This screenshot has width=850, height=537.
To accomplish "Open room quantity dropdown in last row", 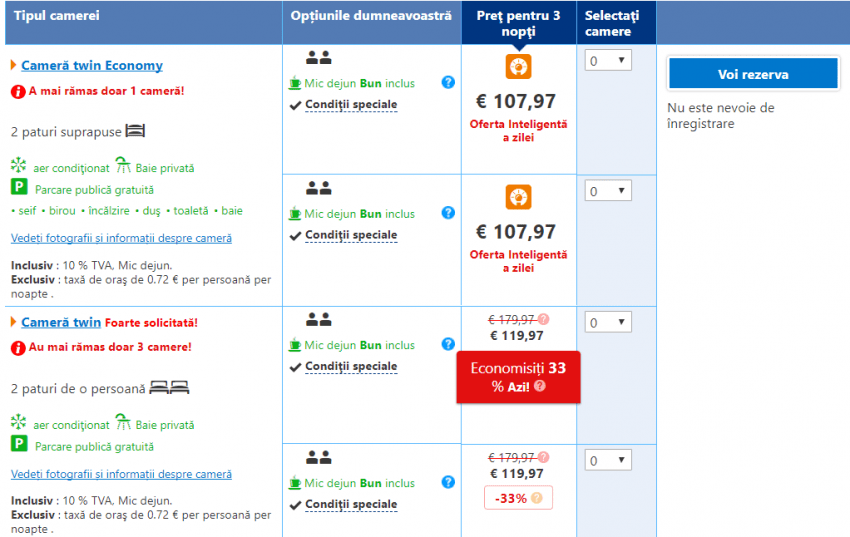I will tap(607, 461).
